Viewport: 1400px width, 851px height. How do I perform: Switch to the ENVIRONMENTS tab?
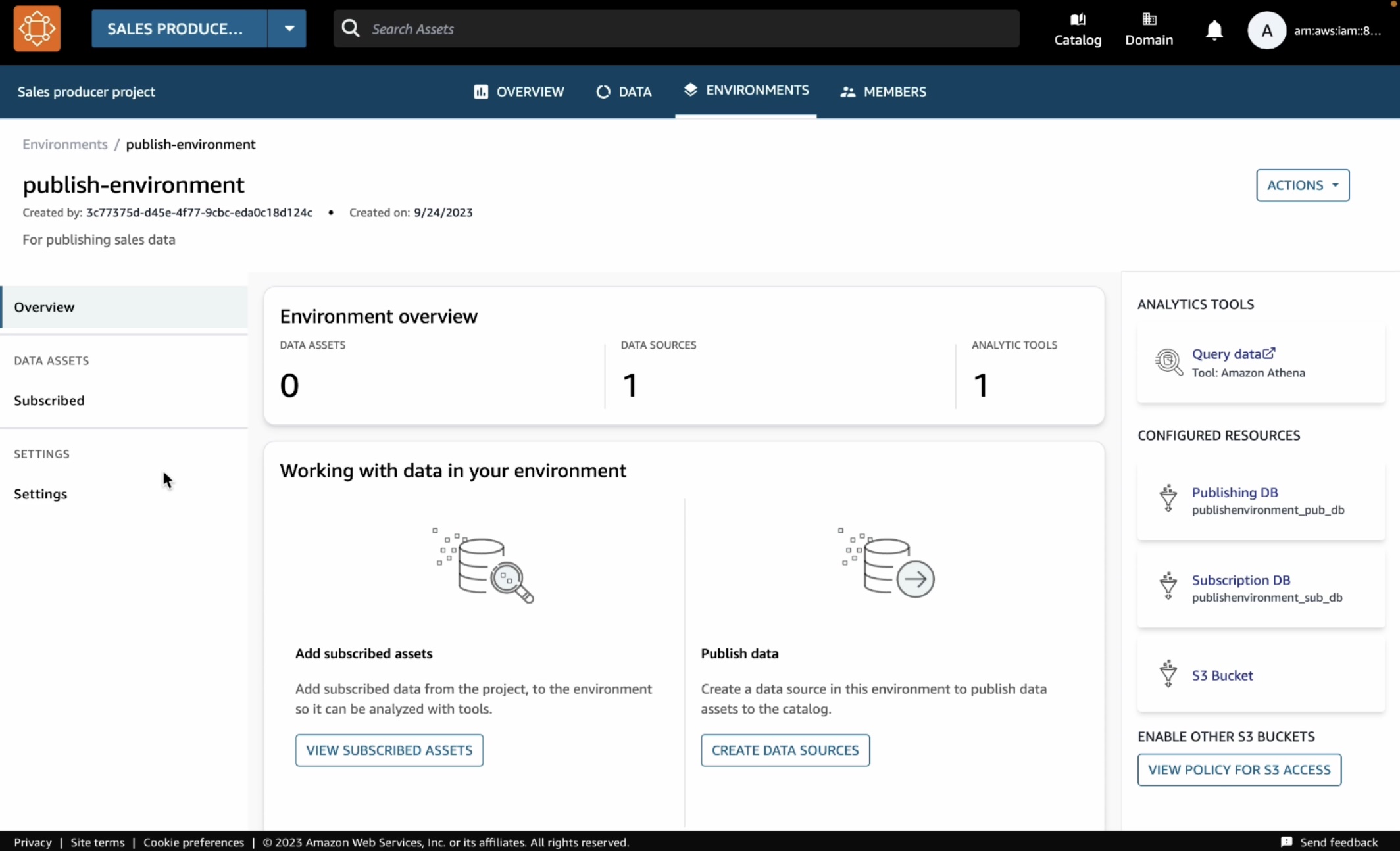[746, 91]
